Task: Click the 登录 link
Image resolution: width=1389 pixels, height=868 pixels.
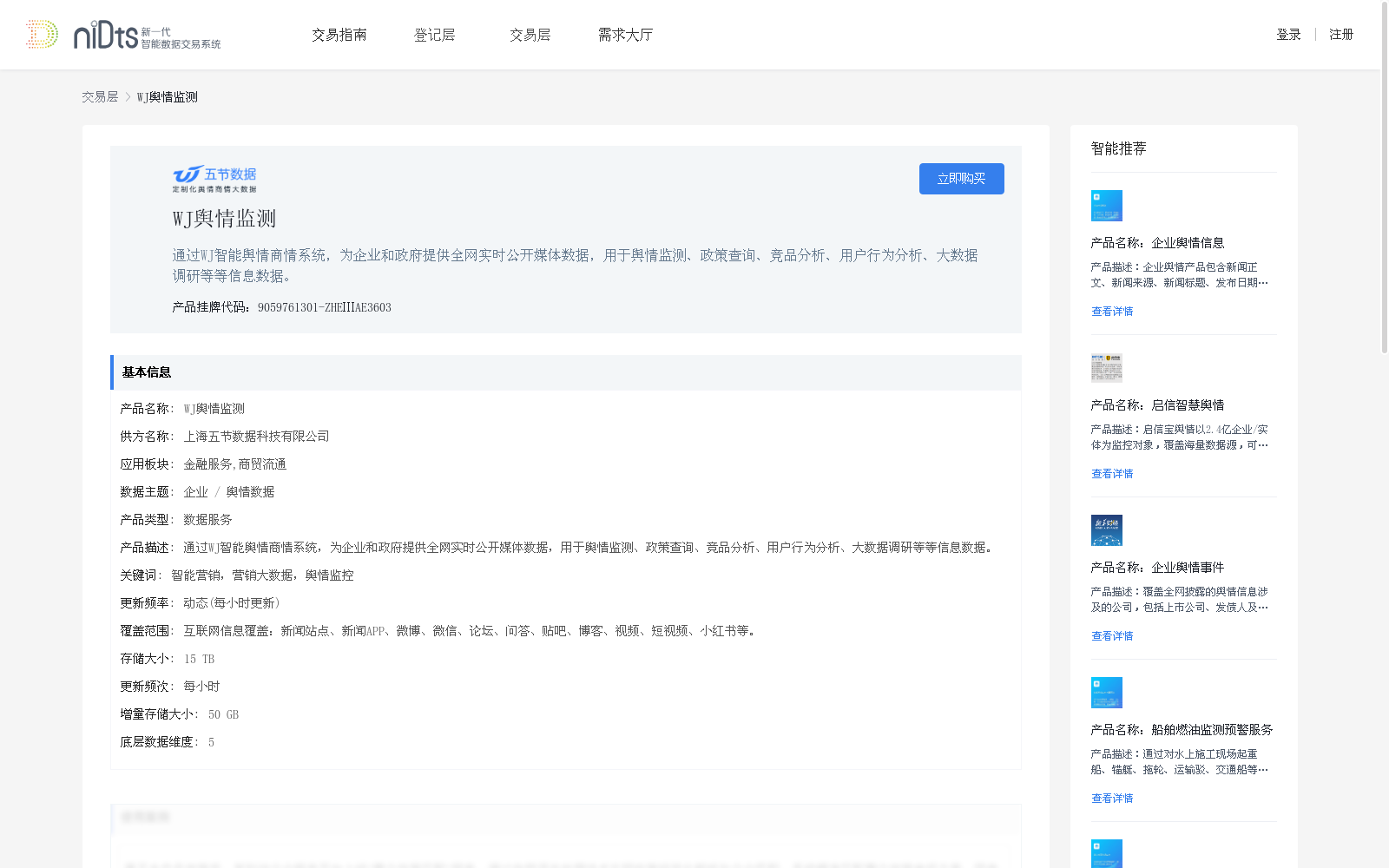Action: [1288, 35]
